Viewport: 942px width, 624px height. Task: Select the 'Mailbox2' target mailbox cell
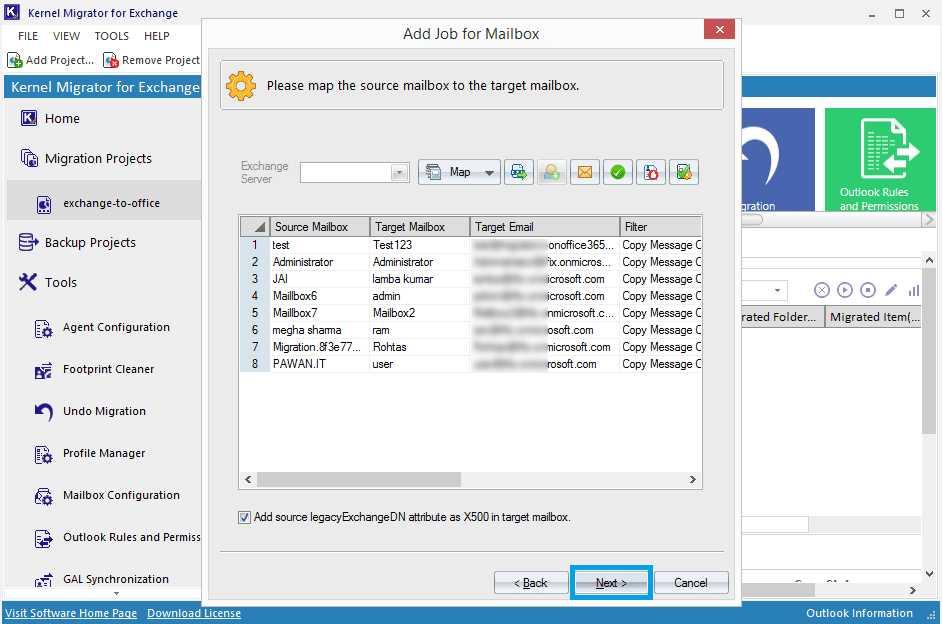pos(419,313)
